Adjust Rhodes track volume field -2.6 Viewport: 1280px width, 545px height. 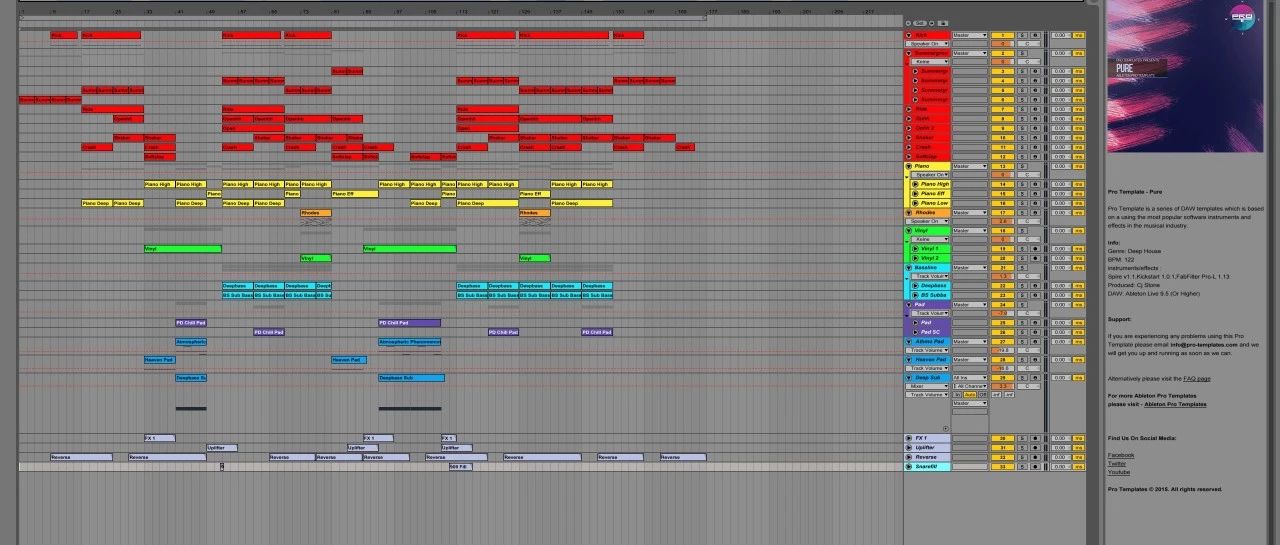[1002, 221]
